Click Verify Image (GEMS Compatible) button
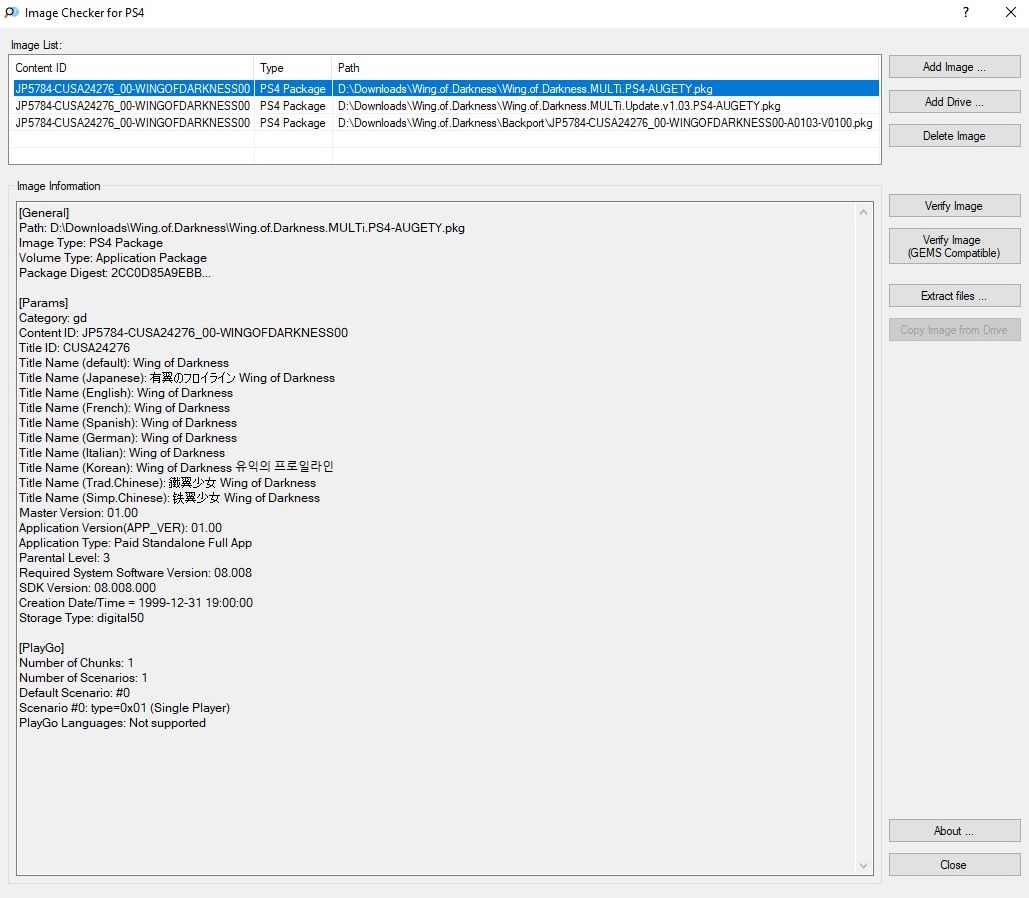This screenshot has width=1029, height=898. tap(954, 246)
